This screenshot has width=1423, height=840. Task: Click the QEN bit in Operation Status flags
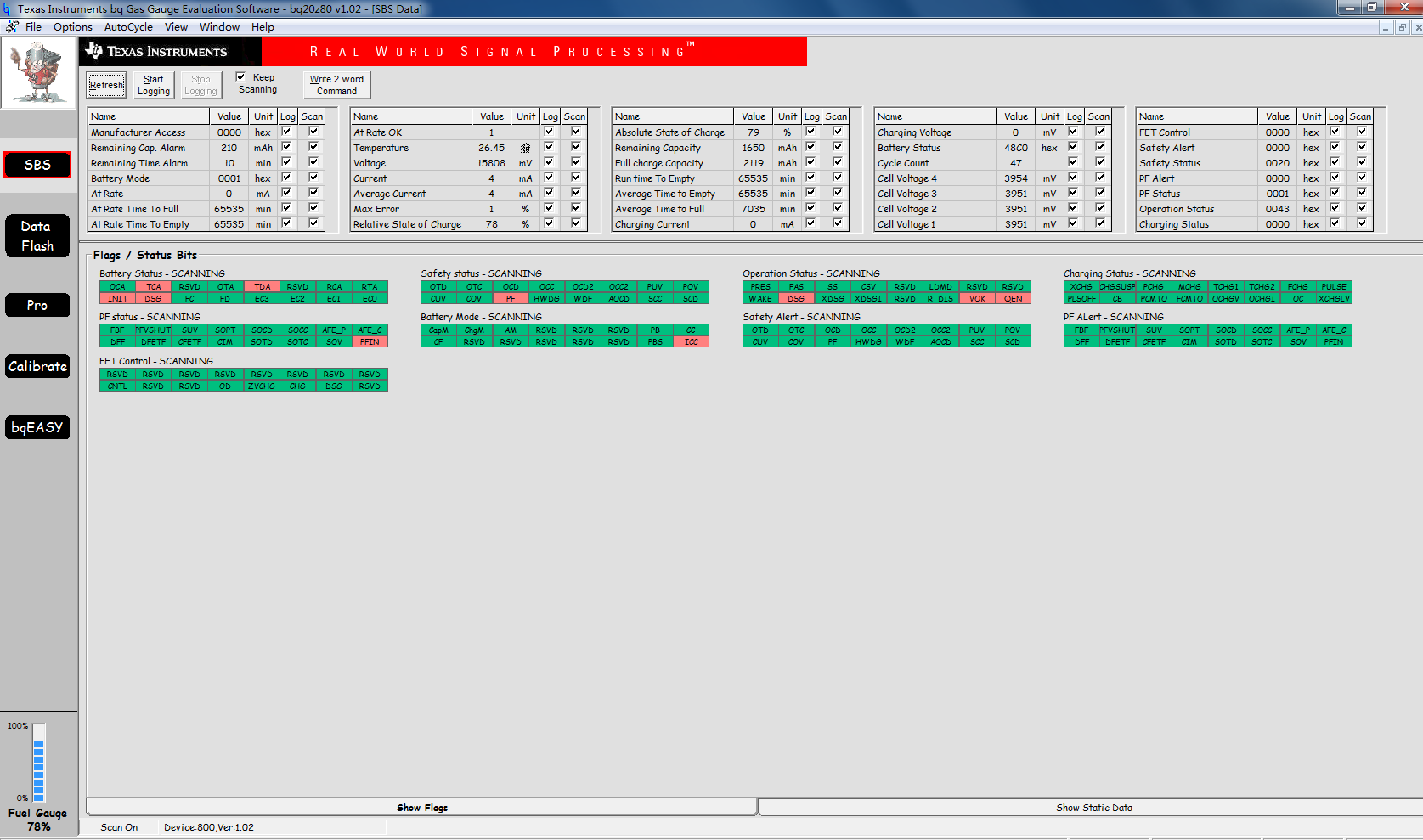(x=1013, y=299)
